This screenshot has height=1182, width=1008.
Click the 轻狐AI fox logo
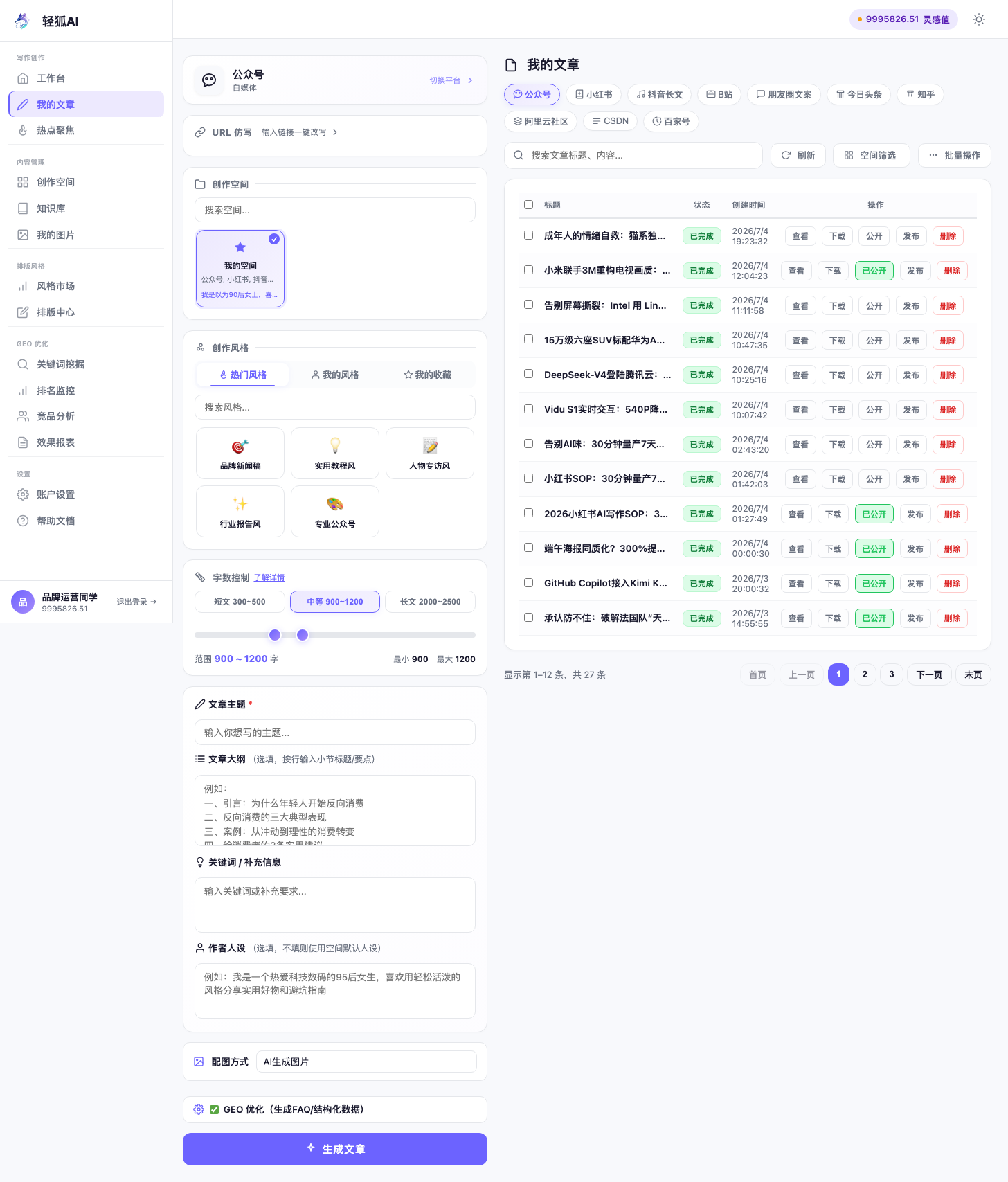[x=22, y=21]
